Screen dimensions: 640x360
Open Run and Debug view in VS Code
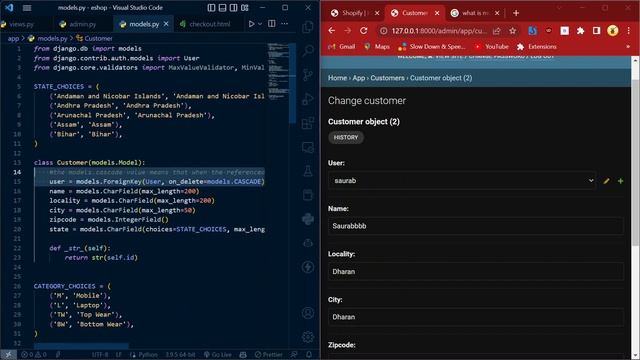point(308,99)
